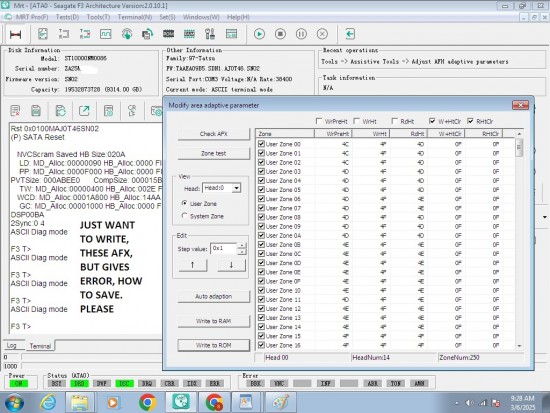Click the Stop toolbar button
The image size is (550, 413).
point(280,34)
